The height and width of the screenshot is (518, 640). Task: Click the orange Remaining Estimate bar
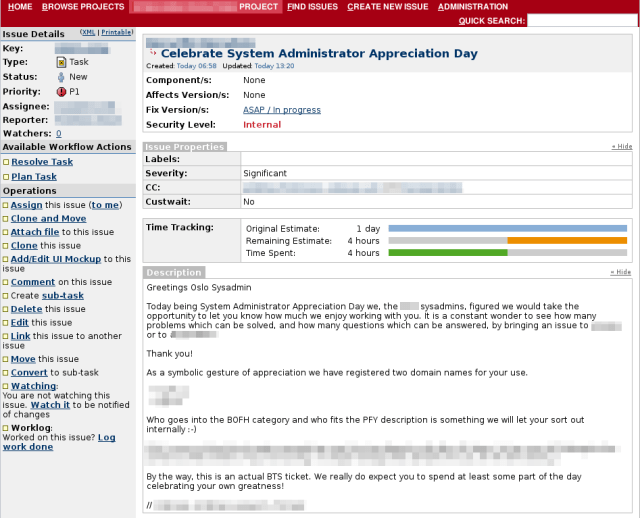coord(566,241)
